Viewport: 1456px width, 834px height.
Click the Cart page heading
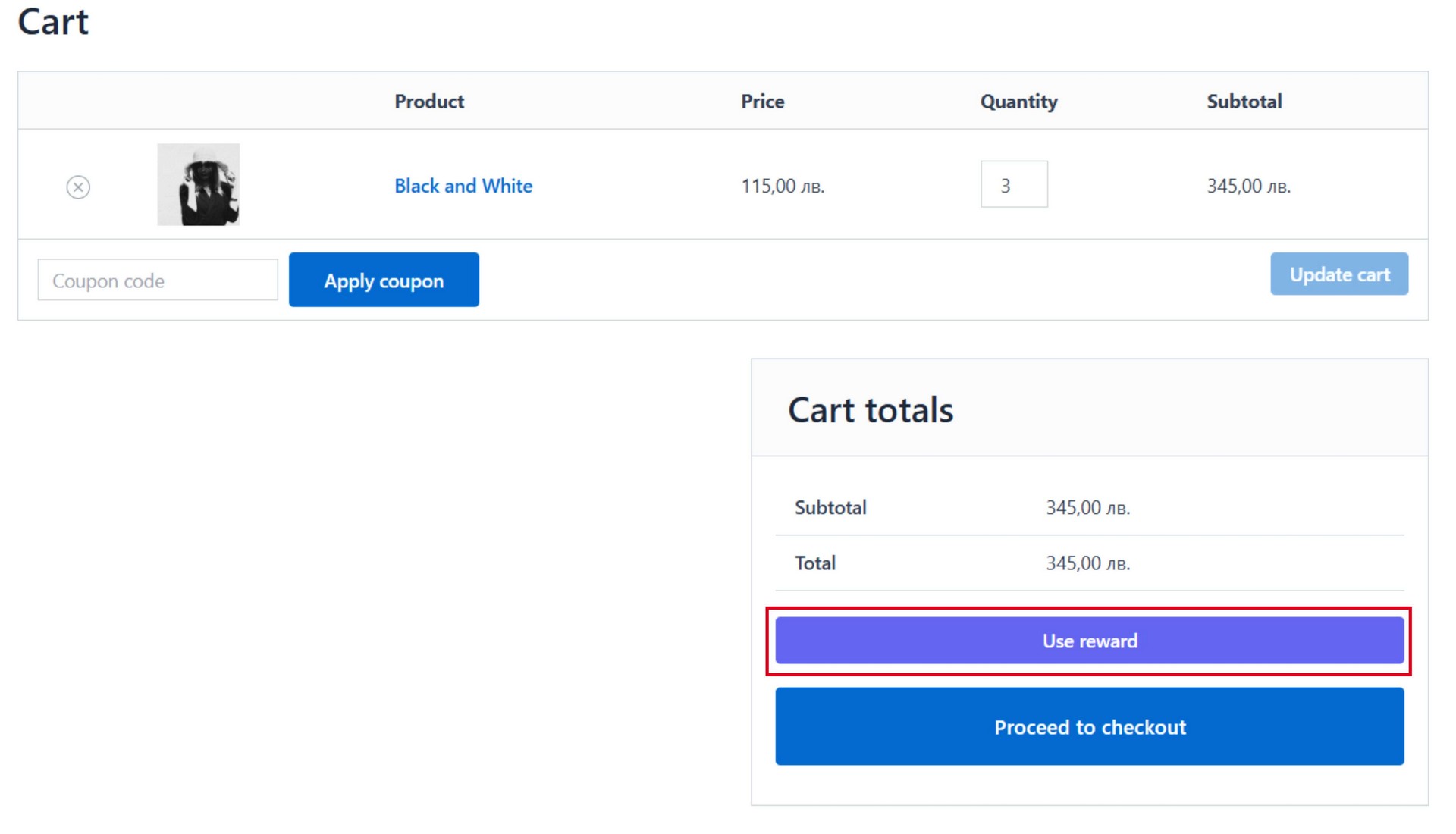(x=53, y=21)
